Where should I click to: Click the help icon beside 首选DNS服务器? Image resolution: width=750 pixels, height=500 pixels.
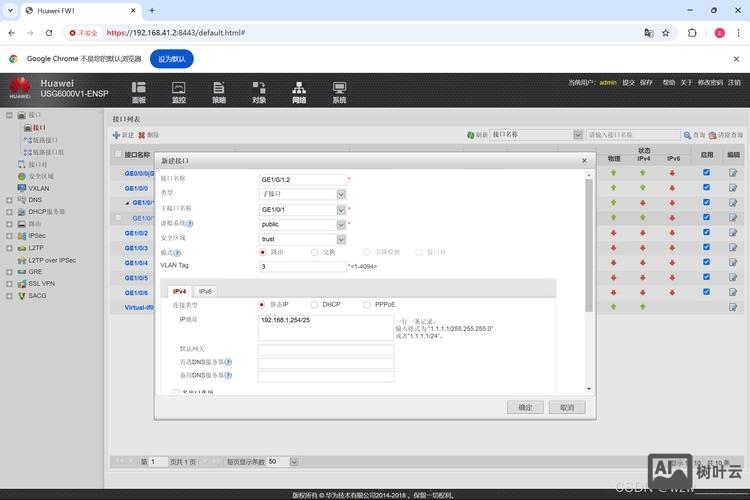tap(228, 362)
